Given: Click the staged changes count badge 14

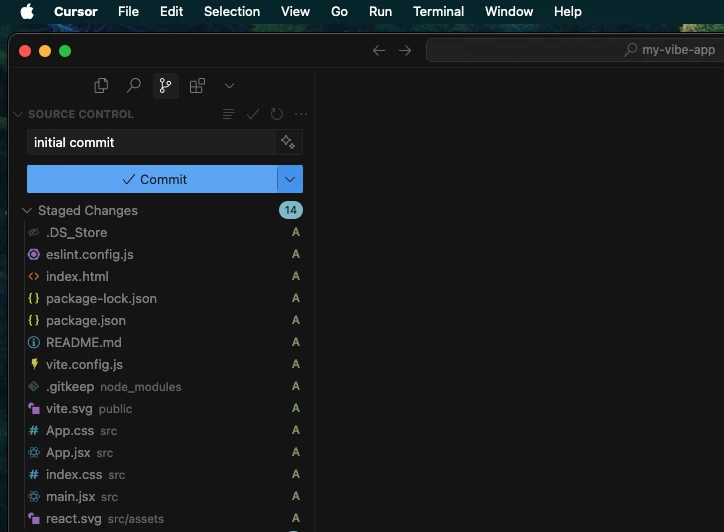Looking at the screenshot, I should click(290, 210).
